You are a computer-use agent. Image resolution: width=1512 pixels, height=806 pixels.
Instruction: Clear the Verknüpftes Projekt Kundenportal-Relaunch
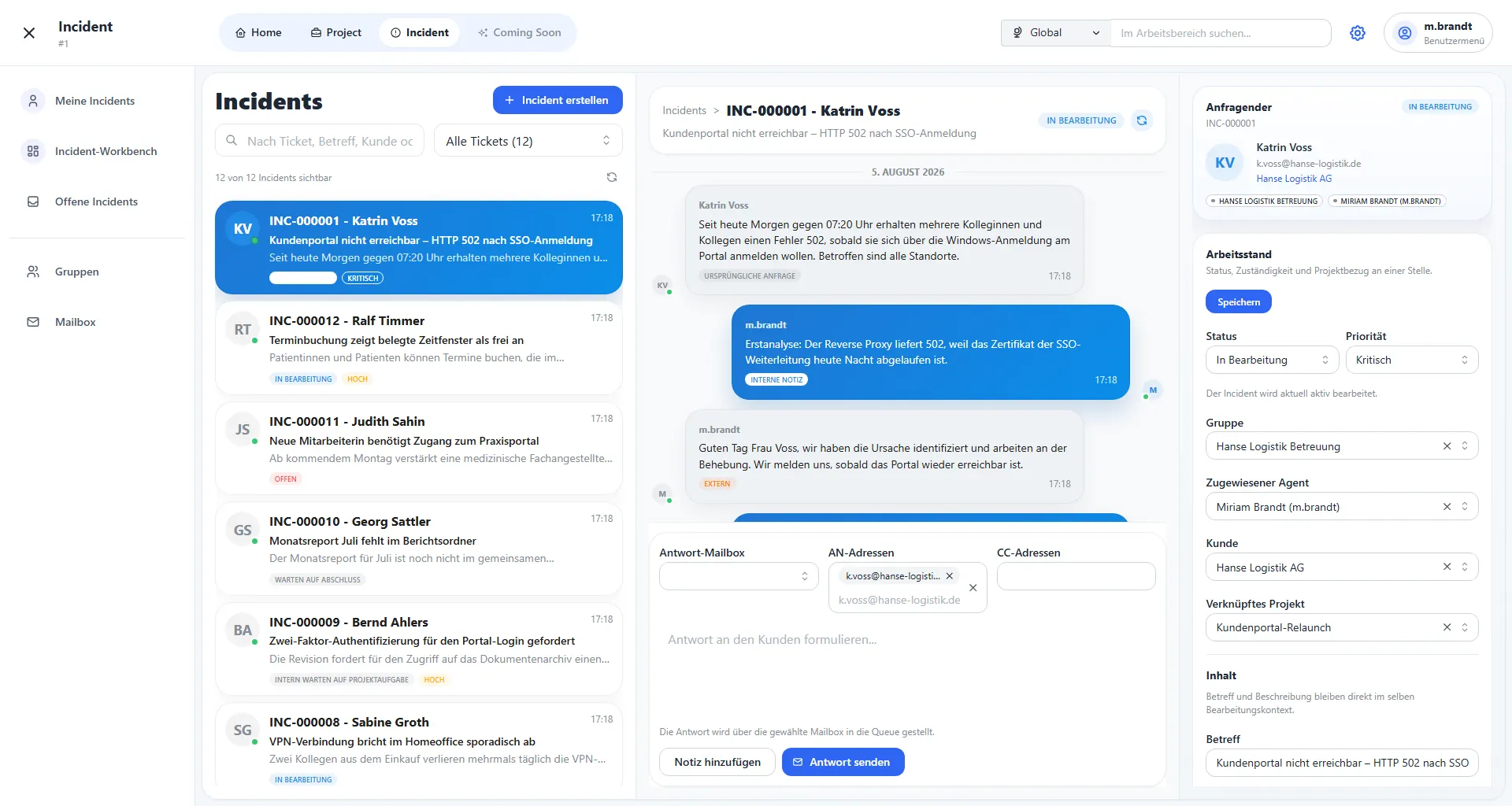coord(1447,627)
